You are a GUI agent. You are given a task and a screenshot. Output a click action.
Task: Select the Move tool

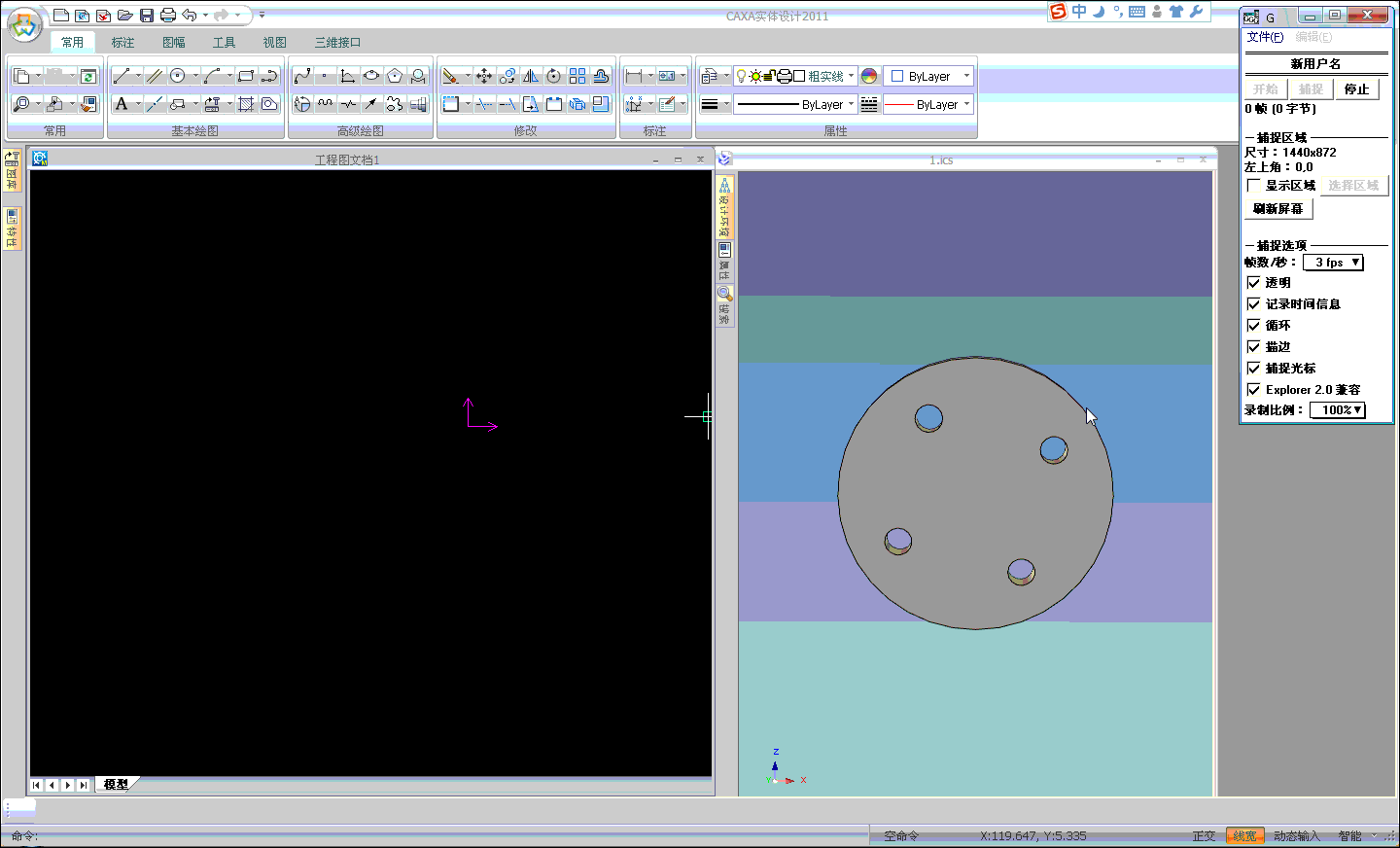(484, 76)
